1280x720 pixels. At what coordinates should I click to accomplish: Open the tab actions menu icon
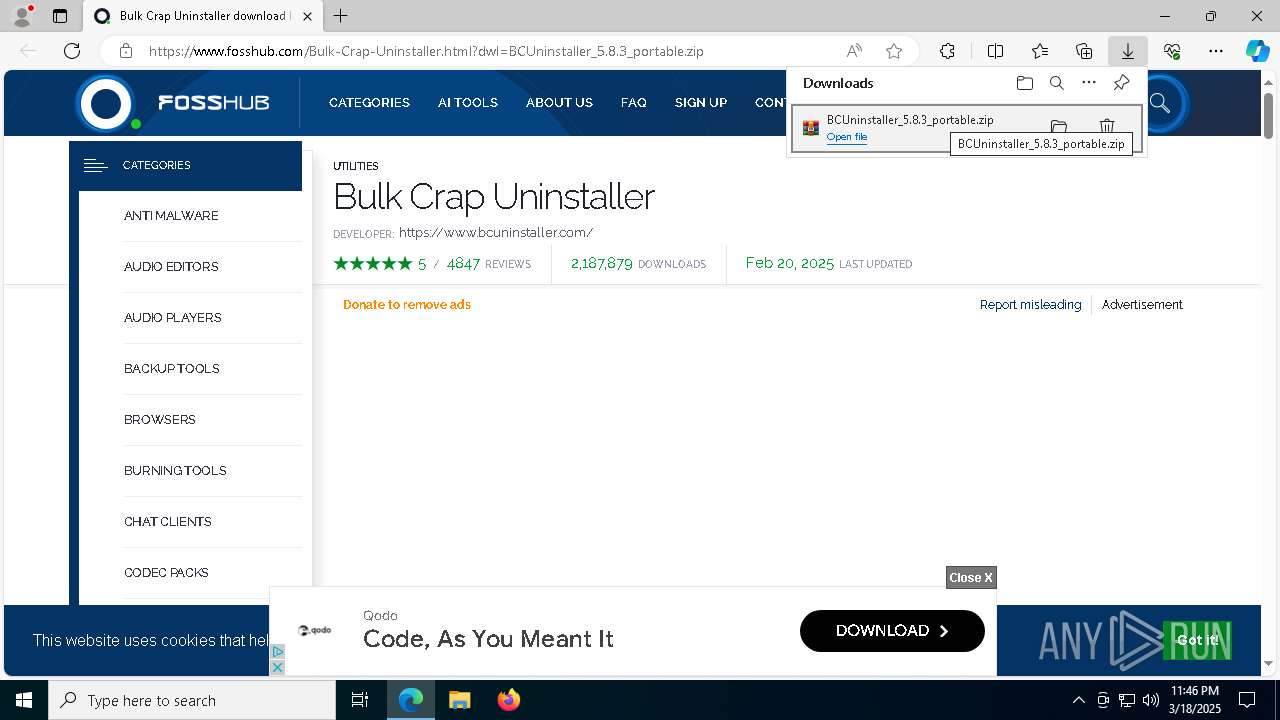(x=60, y=16)
